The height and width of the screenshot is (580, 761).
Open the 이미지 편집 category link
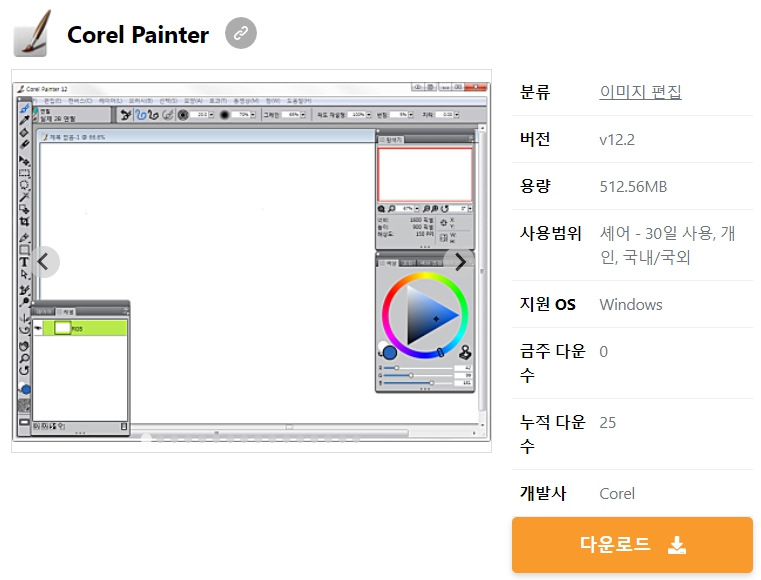click(x=640, y=92)
